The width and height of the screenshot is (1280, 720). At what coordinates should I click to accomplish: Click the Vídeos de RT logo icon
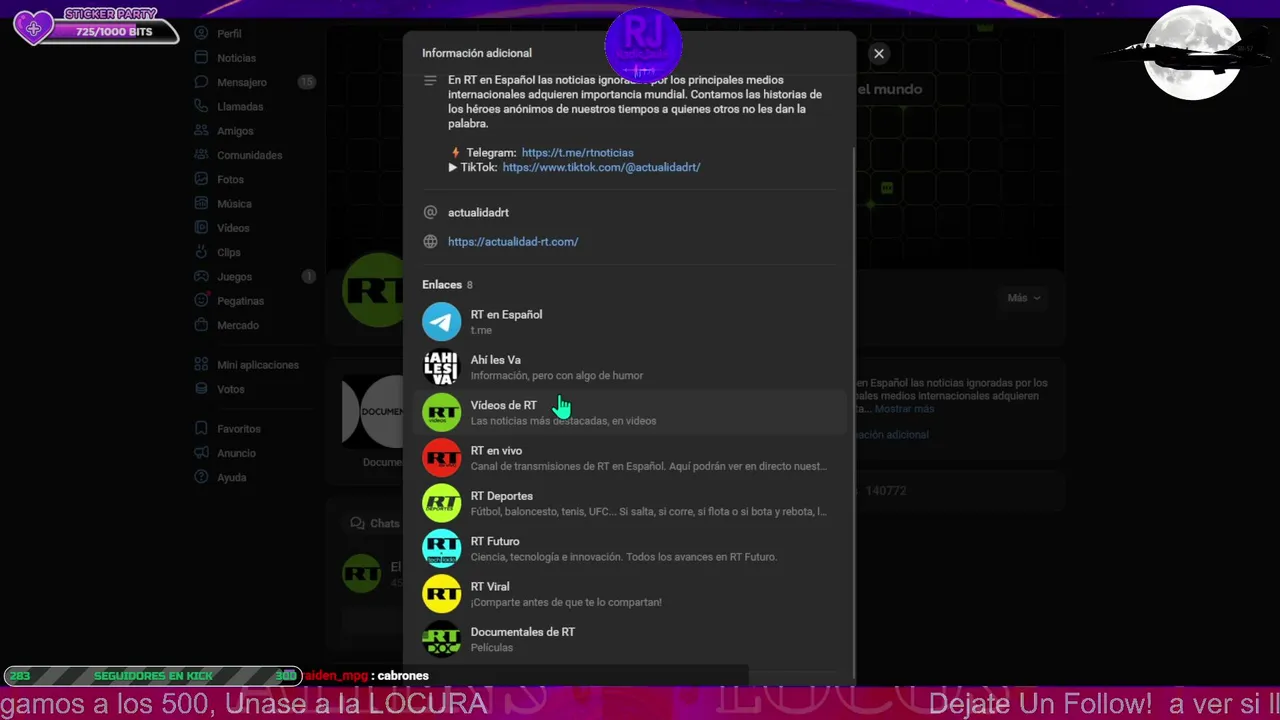pos(441,413)
